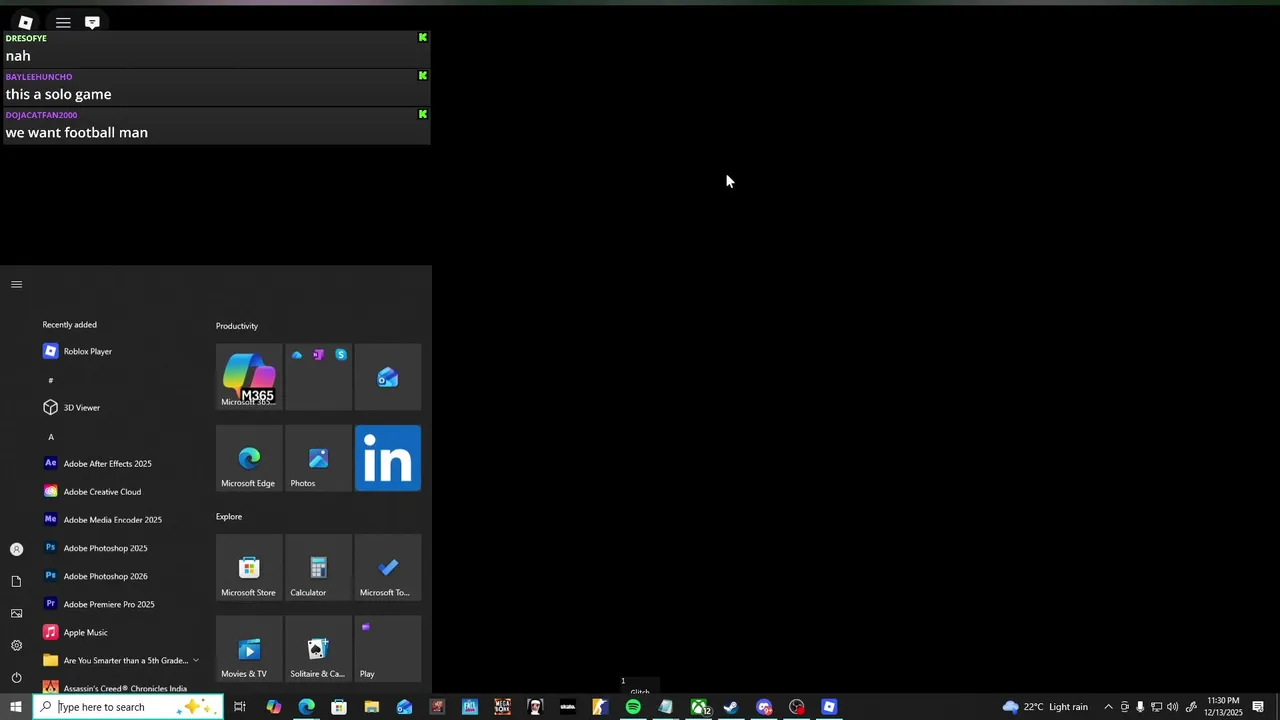Click green icon beside DOJACATFAN2000's message
The height and width of the screenshot is (720, 1280).
423,114
